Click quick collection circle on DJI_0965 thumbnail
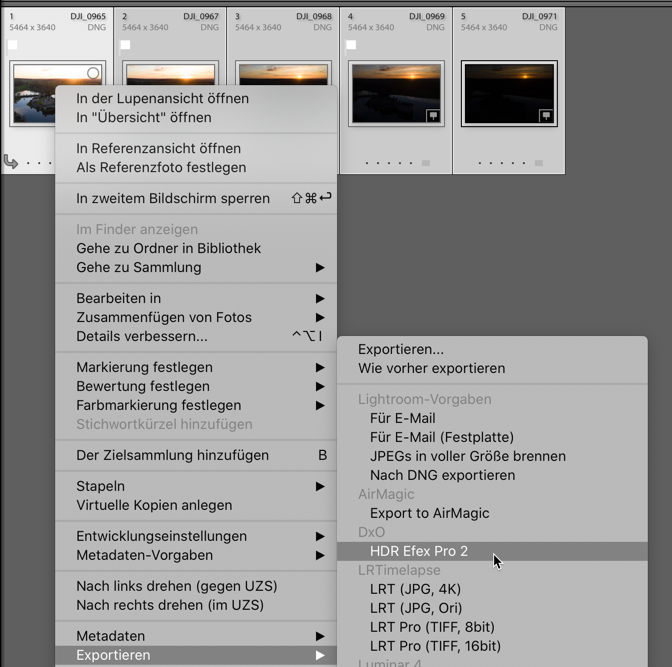 (93, 73)
